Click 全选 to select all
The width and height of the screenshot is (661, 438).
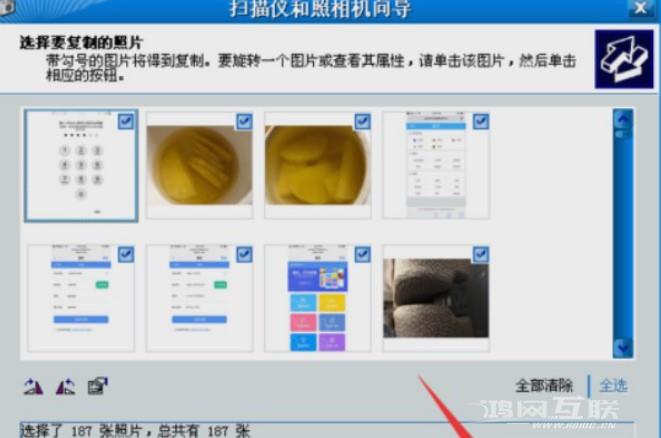tap(613, 385)
